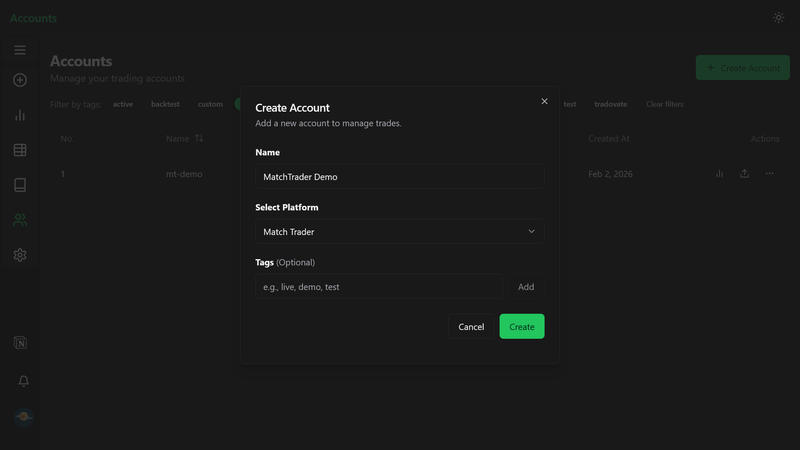This screenshot has height=450, width=800.
Task: Filter by the custom tag
Action: (x=210, y=104)
